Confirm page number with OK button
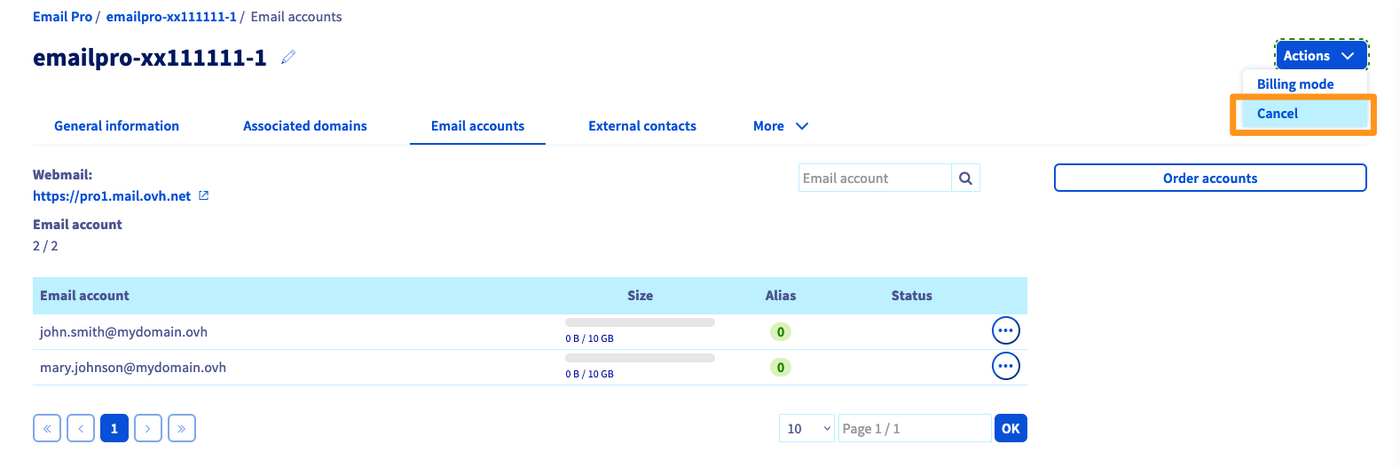1400x468 pixels. [x=1010, y=428]
